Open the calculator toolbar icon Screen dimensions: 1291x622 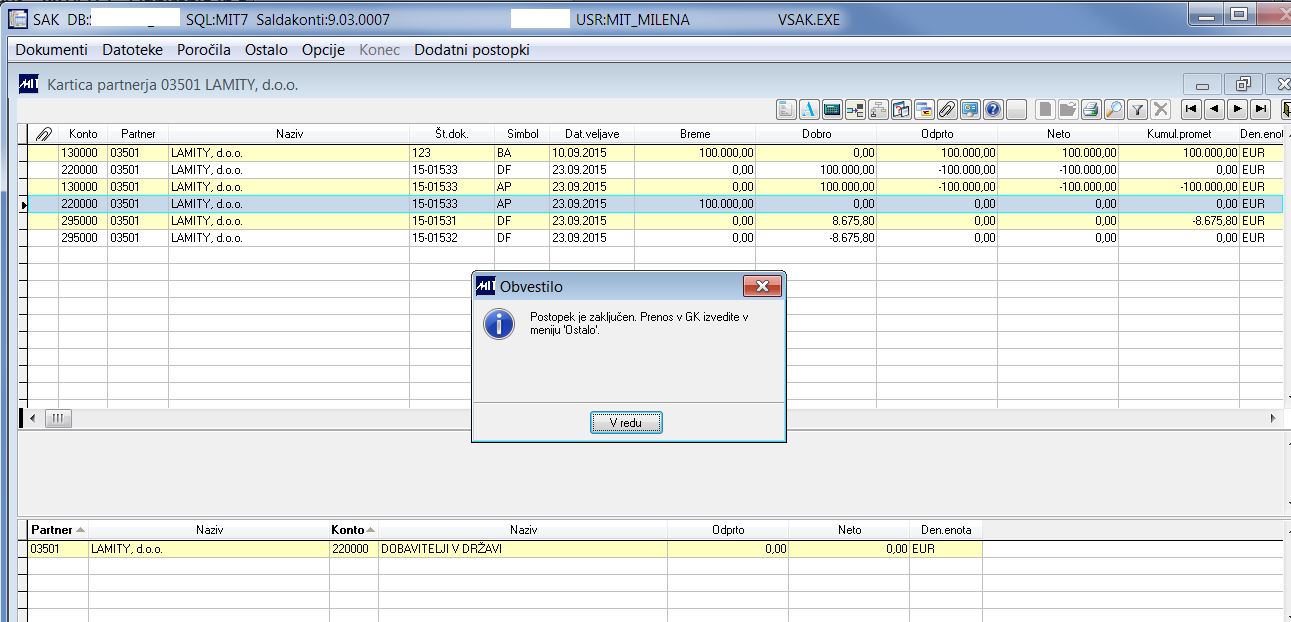(x=832, y=109)
